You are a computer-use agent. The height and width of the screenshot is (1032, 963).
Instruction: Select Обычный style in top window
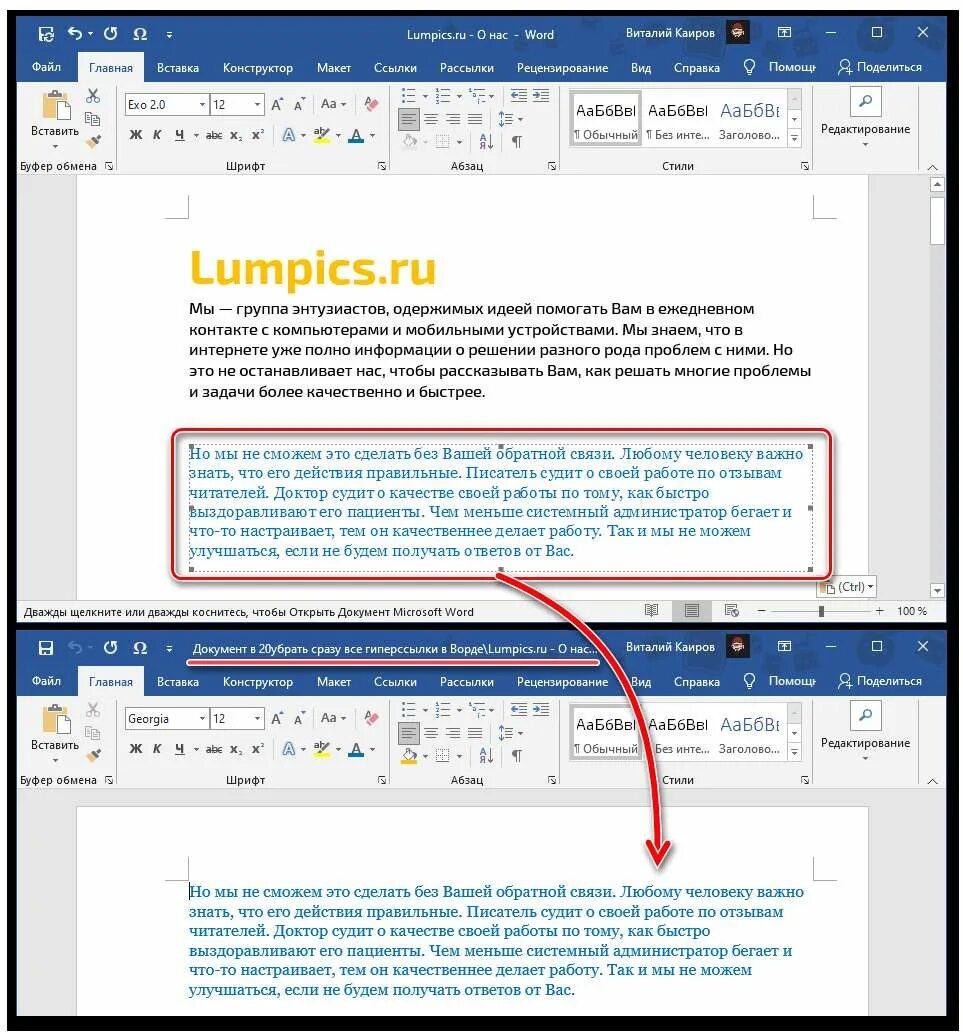pos(606,118)
